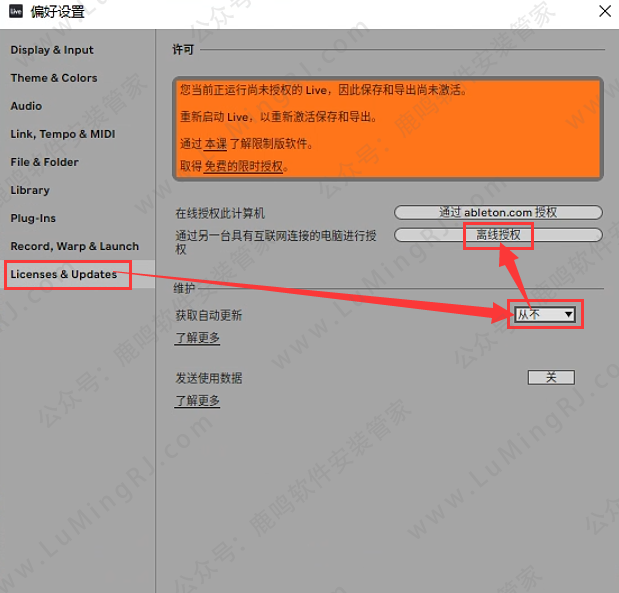Switch to Theme & Colors settings
Image resolution: width=619 pixels, height=593 pixels.
pyautogui.click(x=54, y=78)
